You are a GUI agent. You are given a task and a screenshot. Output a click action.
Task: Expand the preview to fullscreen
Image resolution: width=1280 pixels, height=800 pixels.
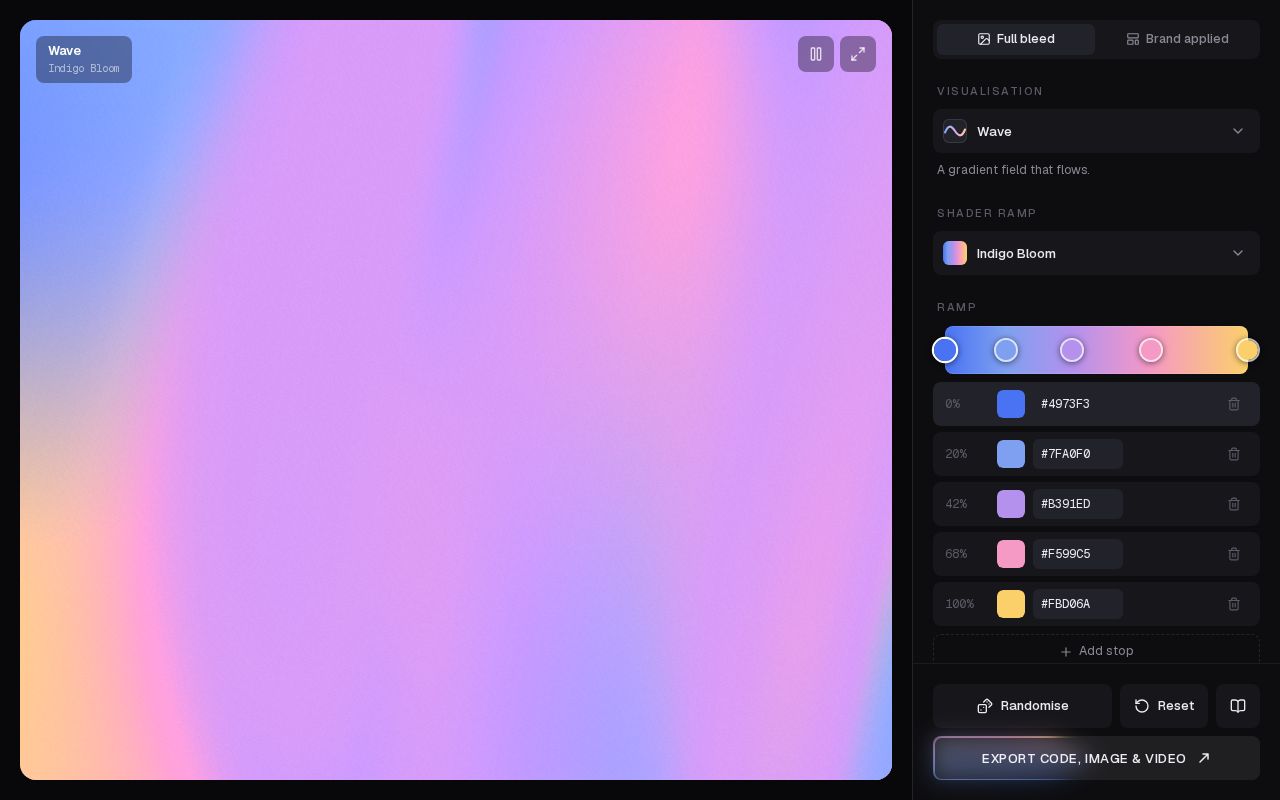[x=858, y=54]
